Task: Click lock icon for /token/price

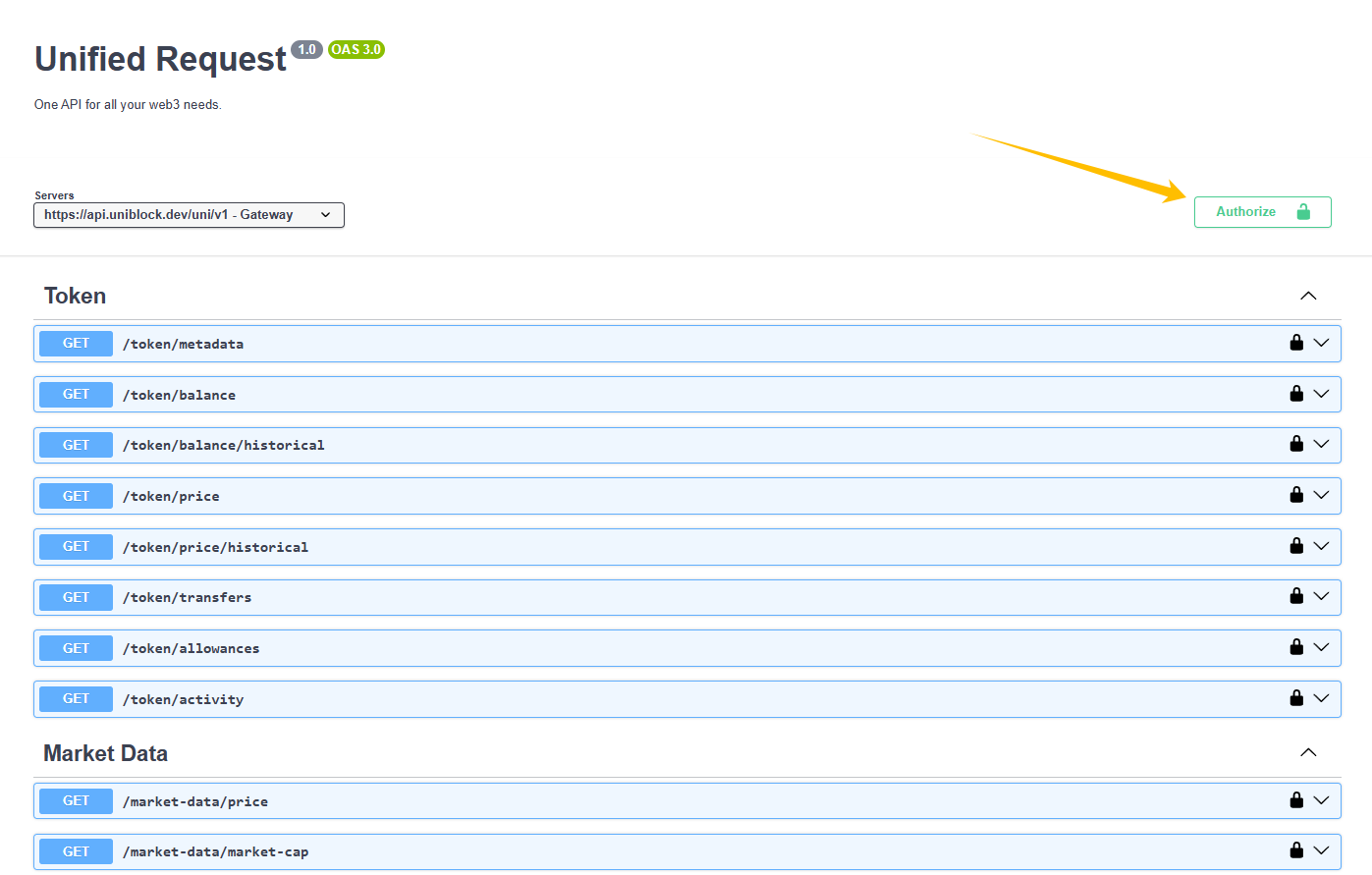Action: click(x=1296, y=495)
